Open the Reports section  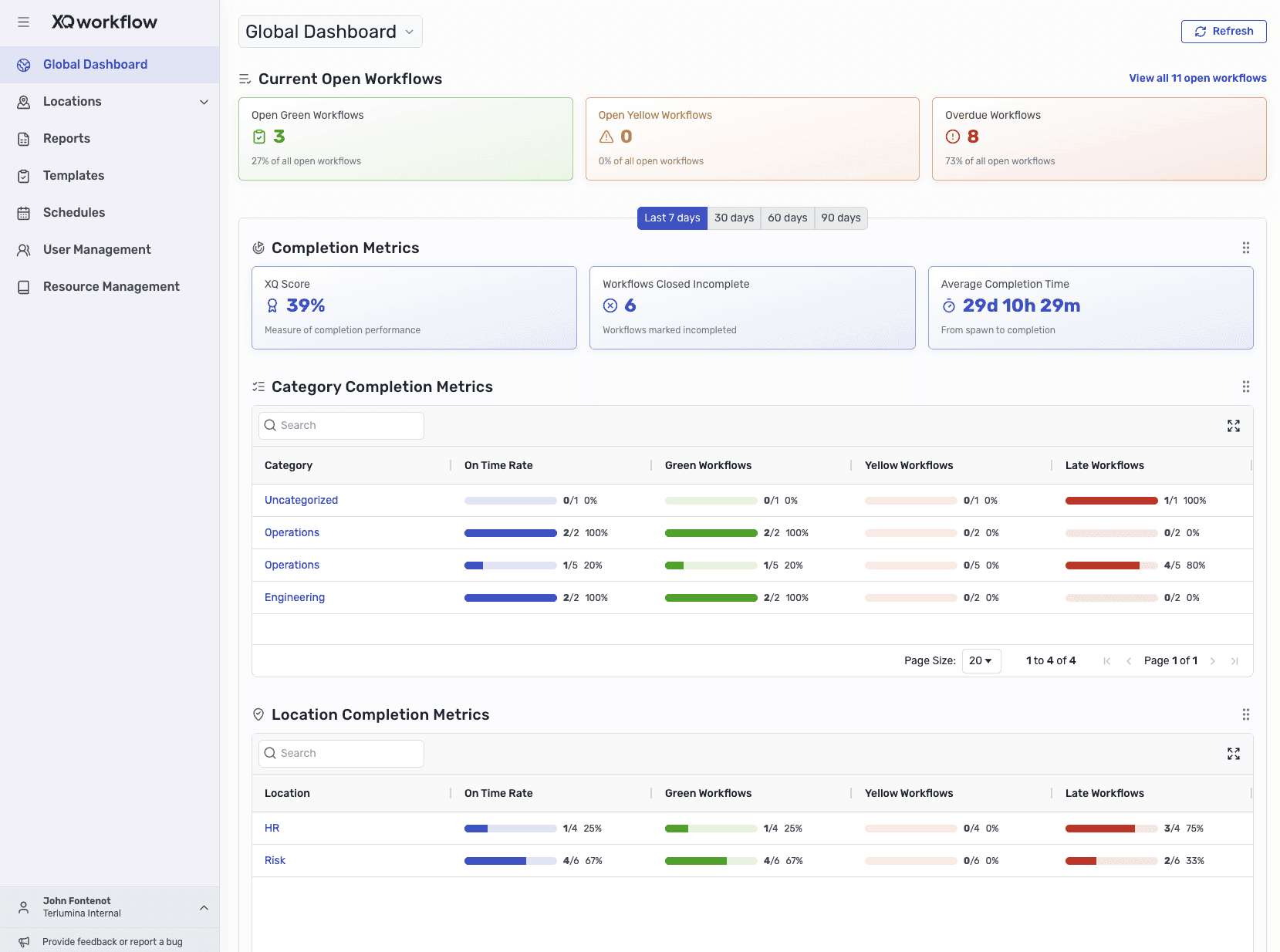66,138
